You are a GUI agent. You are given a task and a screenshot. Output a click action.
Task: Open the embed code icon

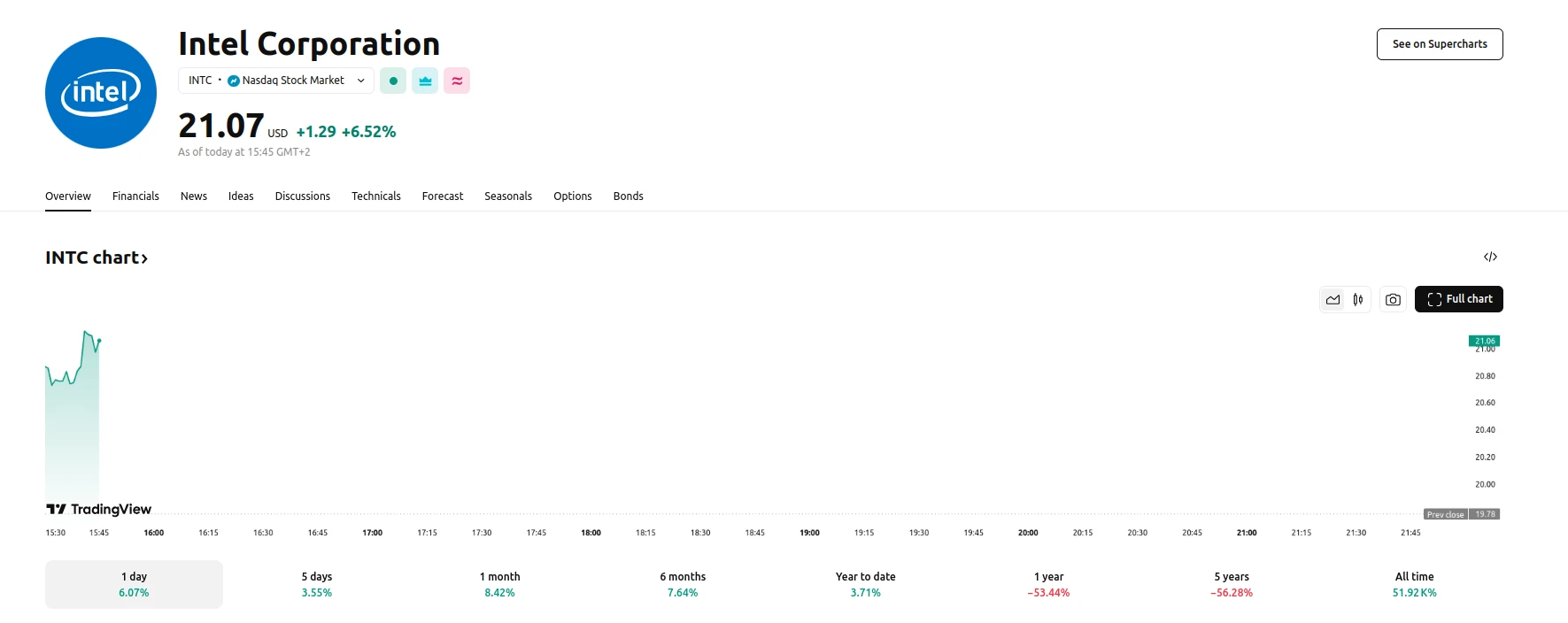pos(1490,257)
